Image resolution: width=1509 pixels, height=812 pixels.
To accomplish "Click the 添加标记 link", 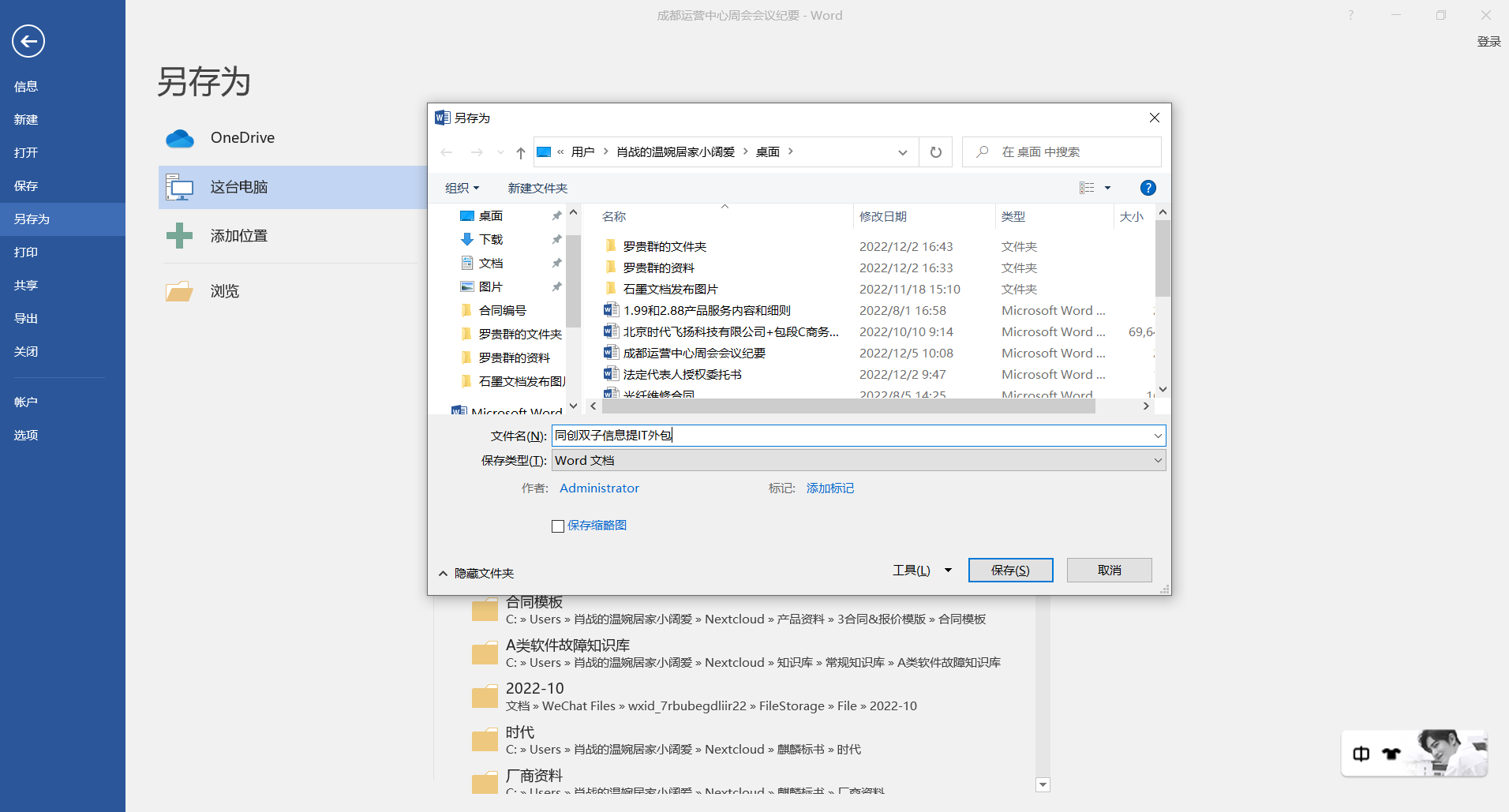I will [829, 488].
